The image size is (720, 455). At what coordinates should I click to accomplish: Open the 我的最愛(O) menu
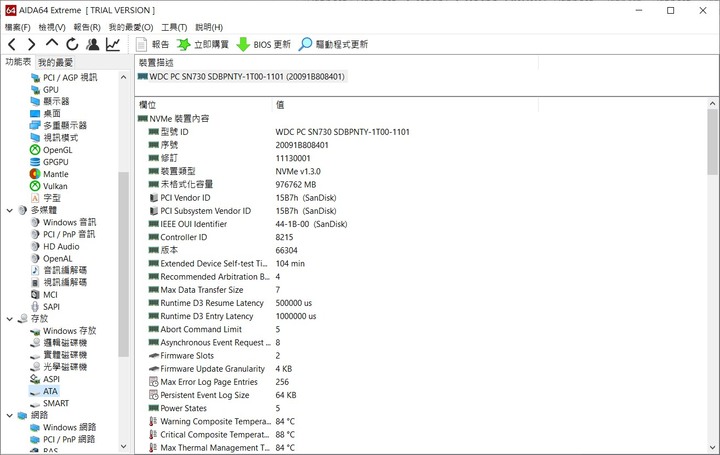coord(131,27)
